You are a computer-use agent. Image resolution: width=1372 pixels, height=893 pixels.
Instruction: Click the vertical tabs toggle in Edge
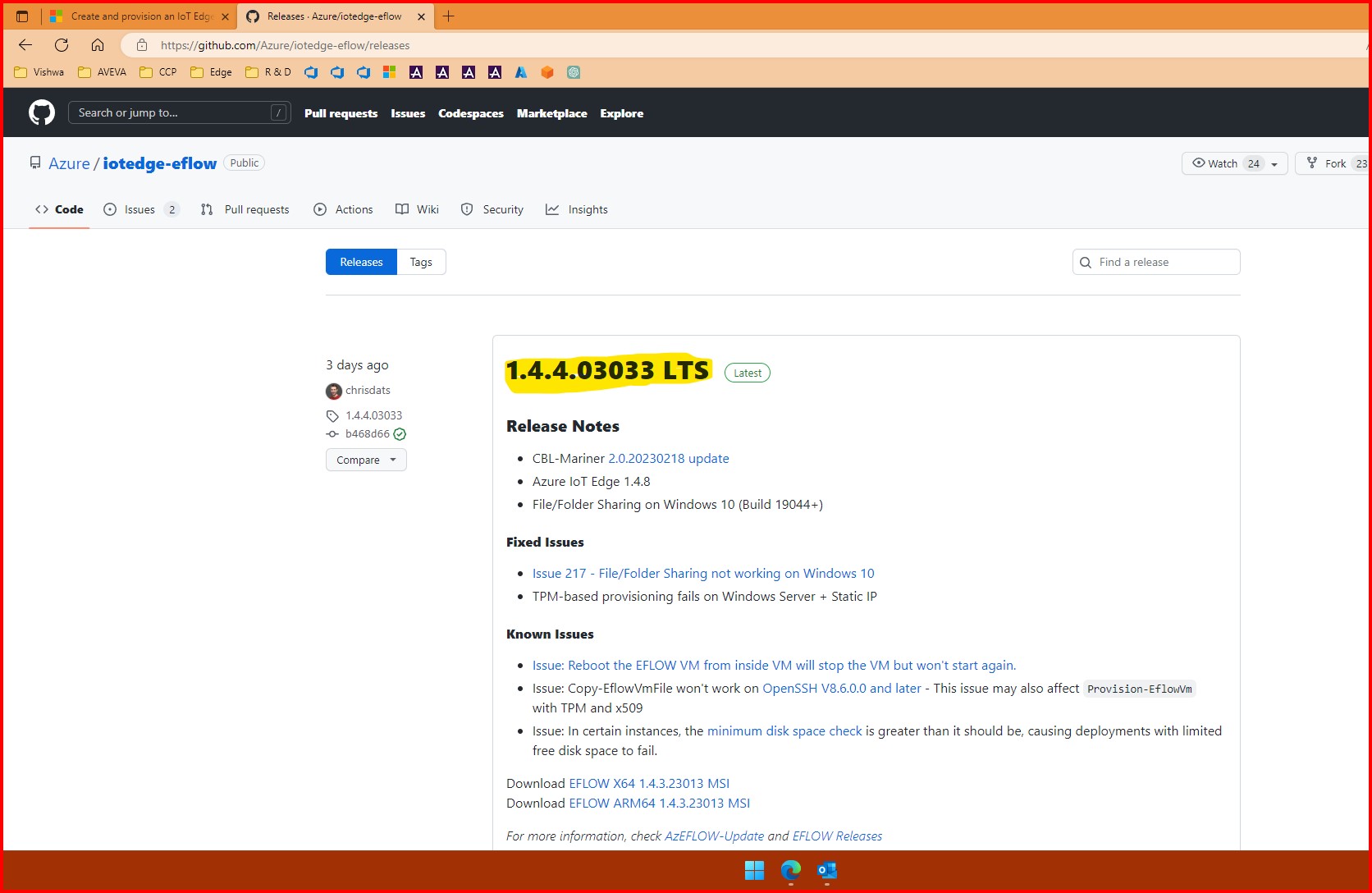(x=22, y=16)
